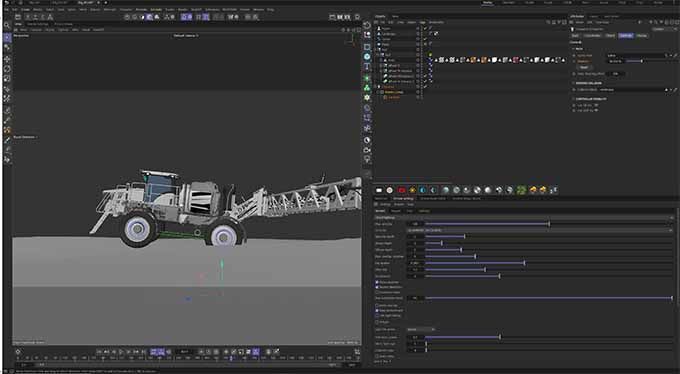The height and width of the screenshot is (374, 680).
Task: Switch to Coordinates tab in Attribute Manager
Action: point(592,36)
